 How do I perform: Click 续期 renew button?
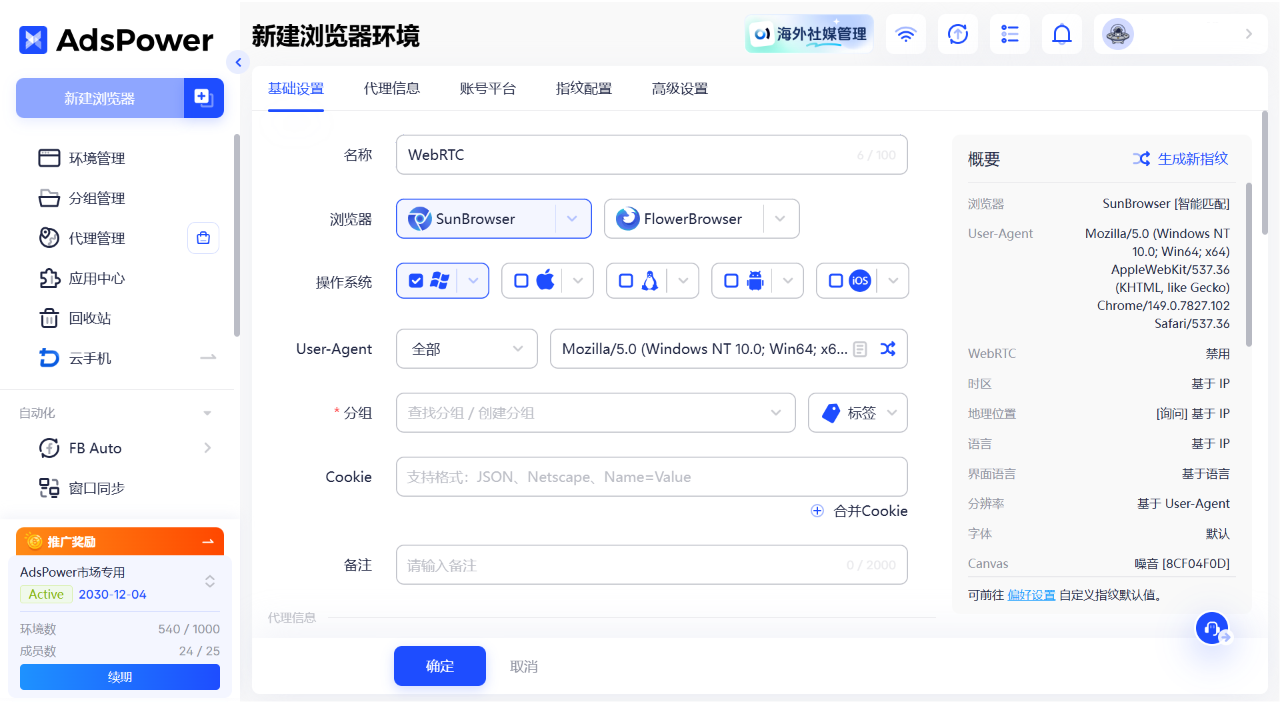120,677
